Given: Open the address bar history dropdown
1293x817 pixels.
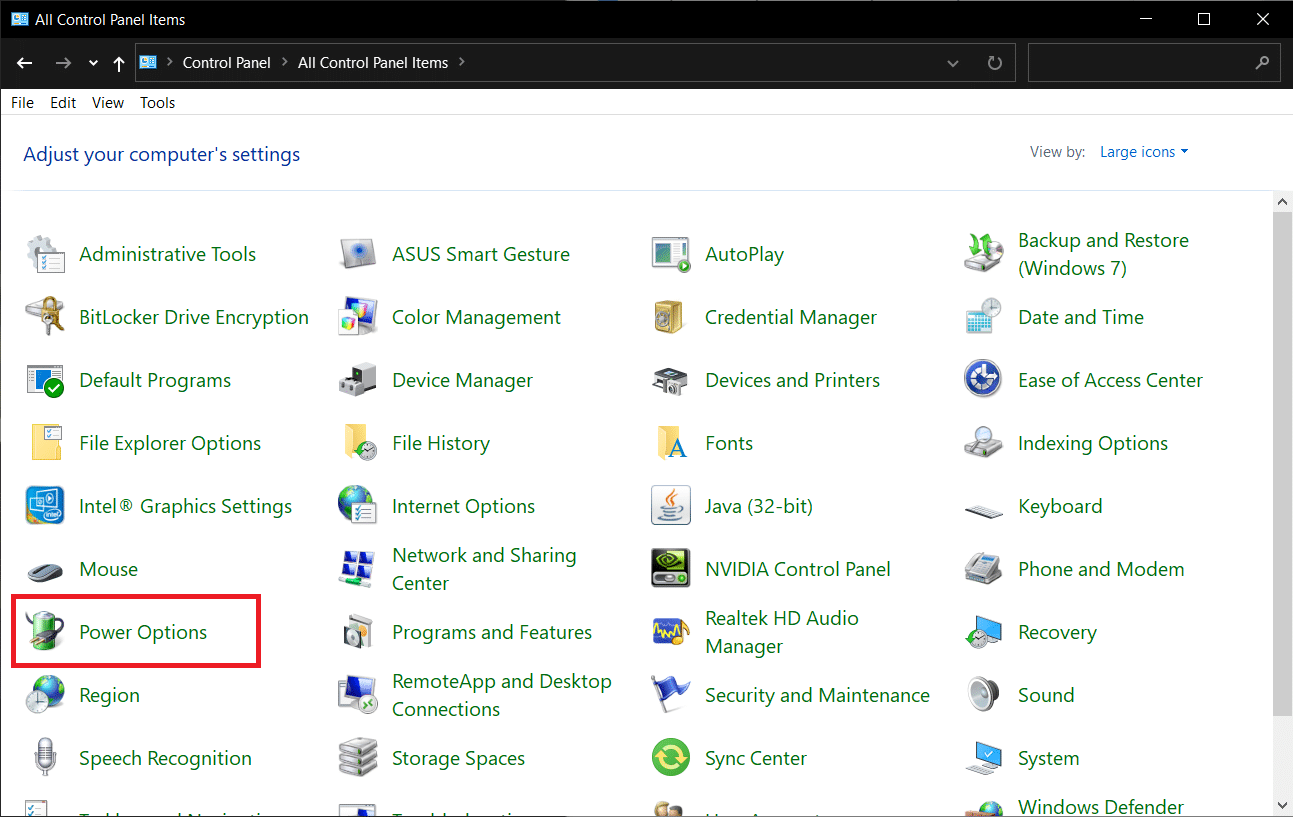Looking at the screenshot, I should [953, 63].
